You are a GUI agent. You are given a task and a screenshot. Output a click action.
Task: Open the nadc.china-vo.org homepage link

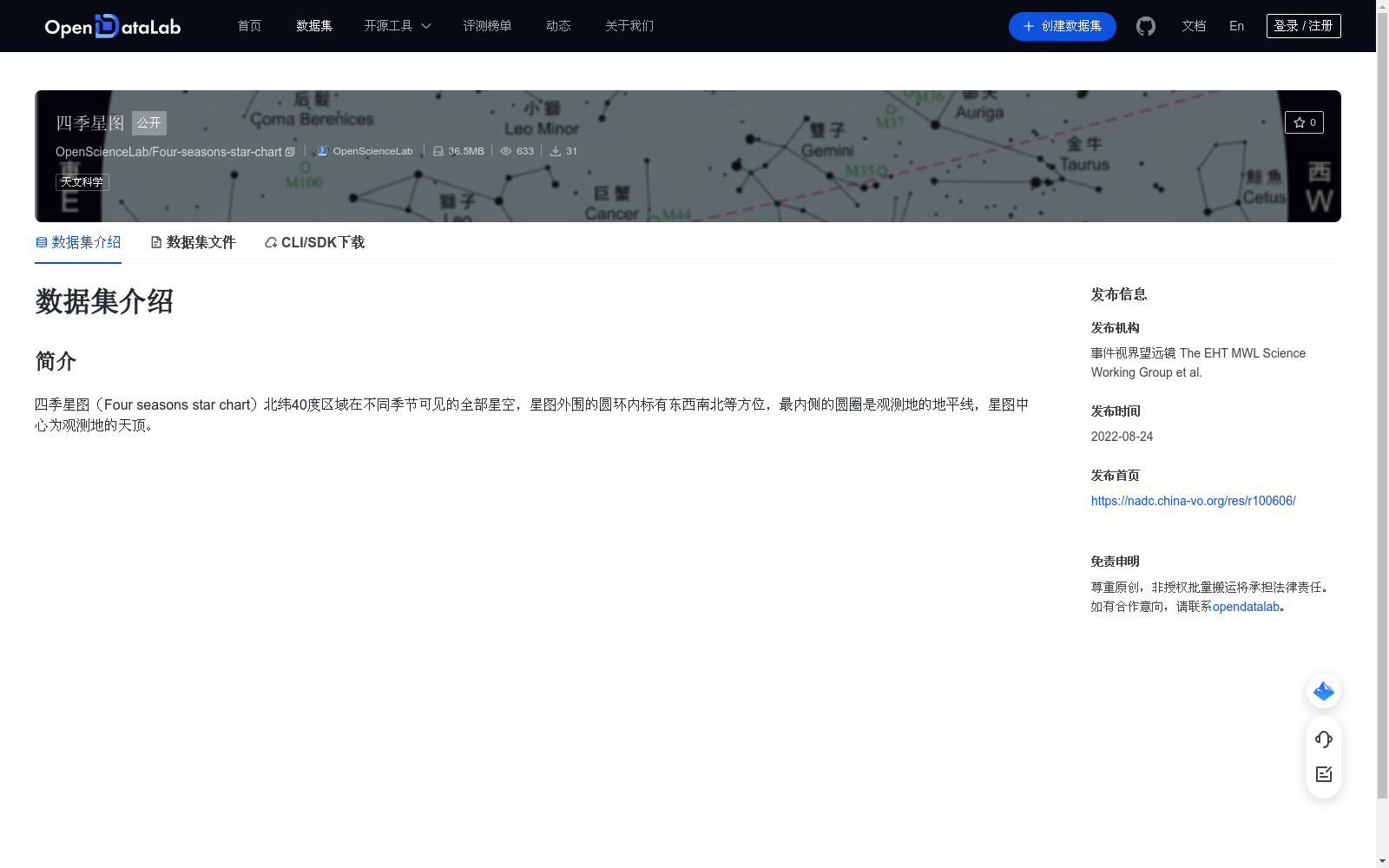click(x=1194, y=501)
